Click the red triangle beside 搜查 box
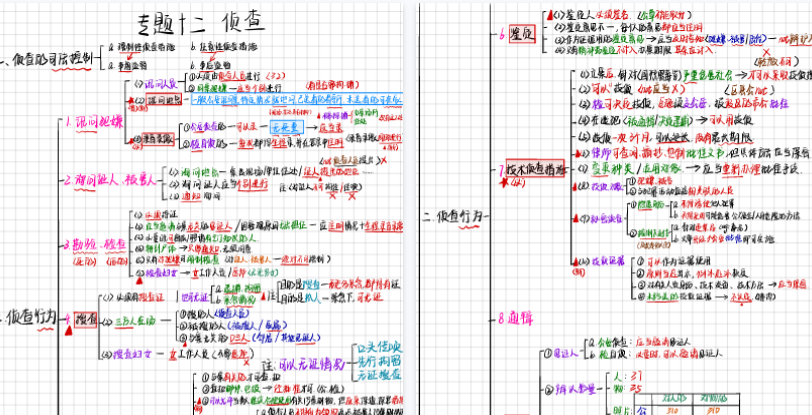Viewport: 812px width, 415px height. click(x=68, y=330)
